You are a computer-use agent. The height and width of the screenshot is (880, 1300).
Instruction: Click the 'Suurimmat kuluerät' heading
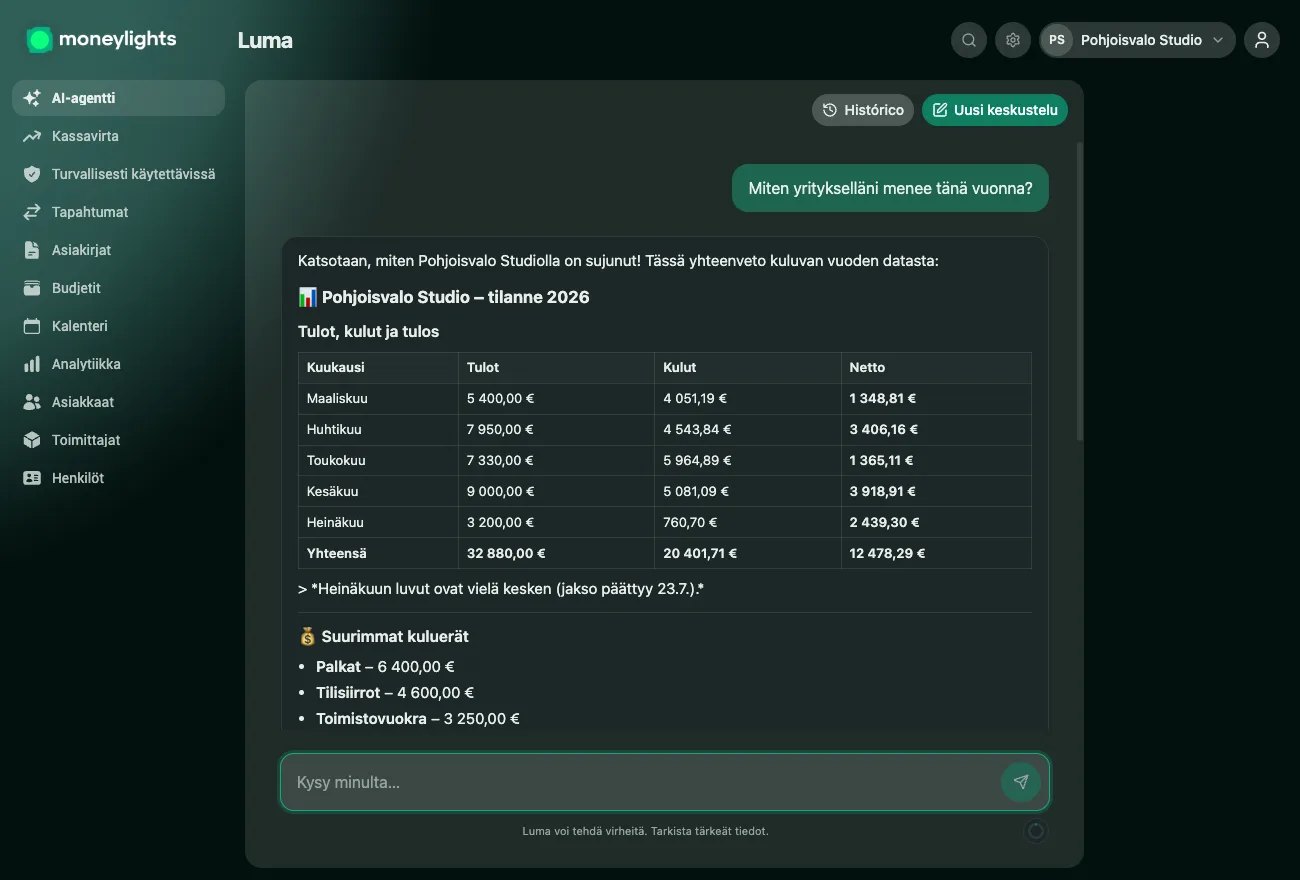(383, 636)
